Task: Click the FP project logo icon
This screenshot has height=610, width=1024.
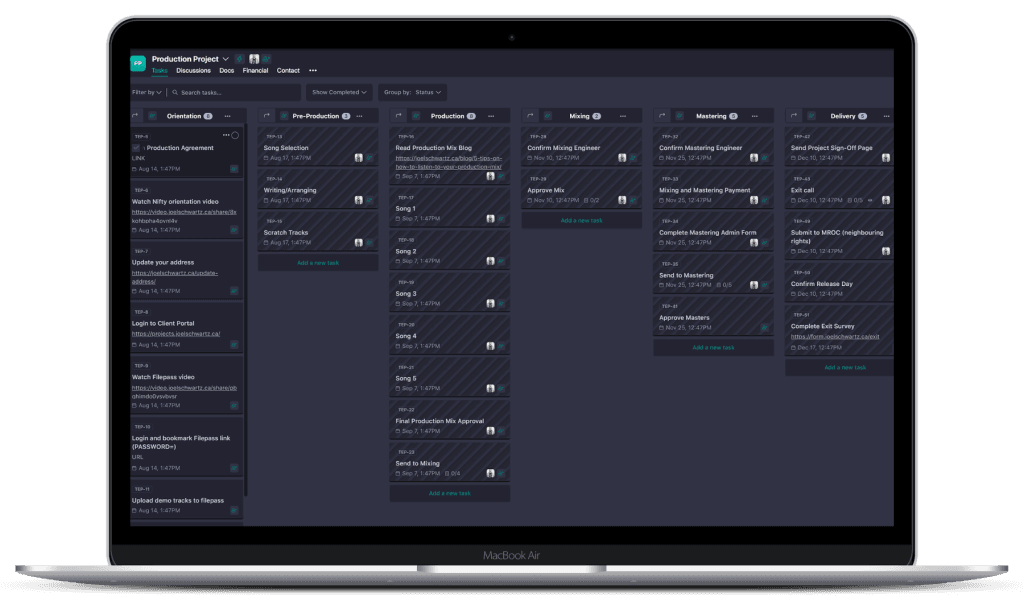Action: [138, 63]
